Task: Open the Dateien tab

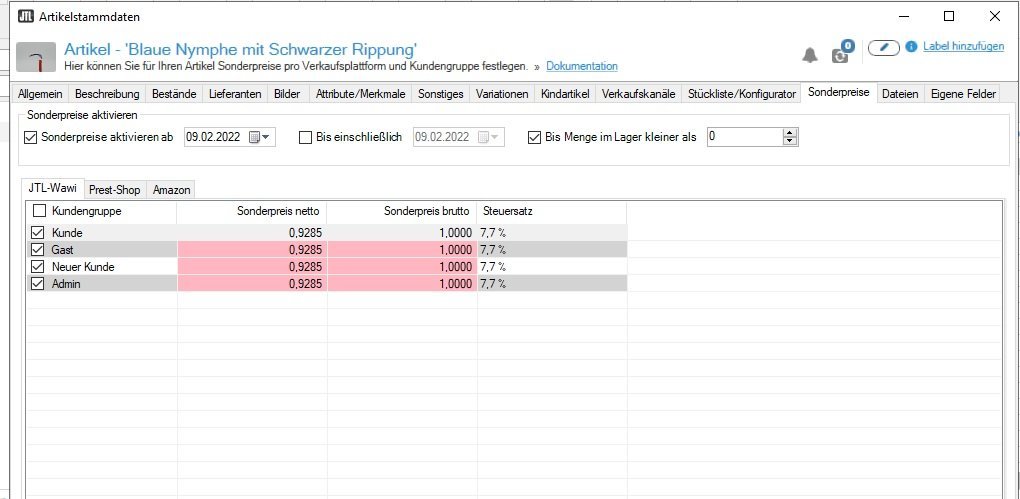Action: coord(900,94)
